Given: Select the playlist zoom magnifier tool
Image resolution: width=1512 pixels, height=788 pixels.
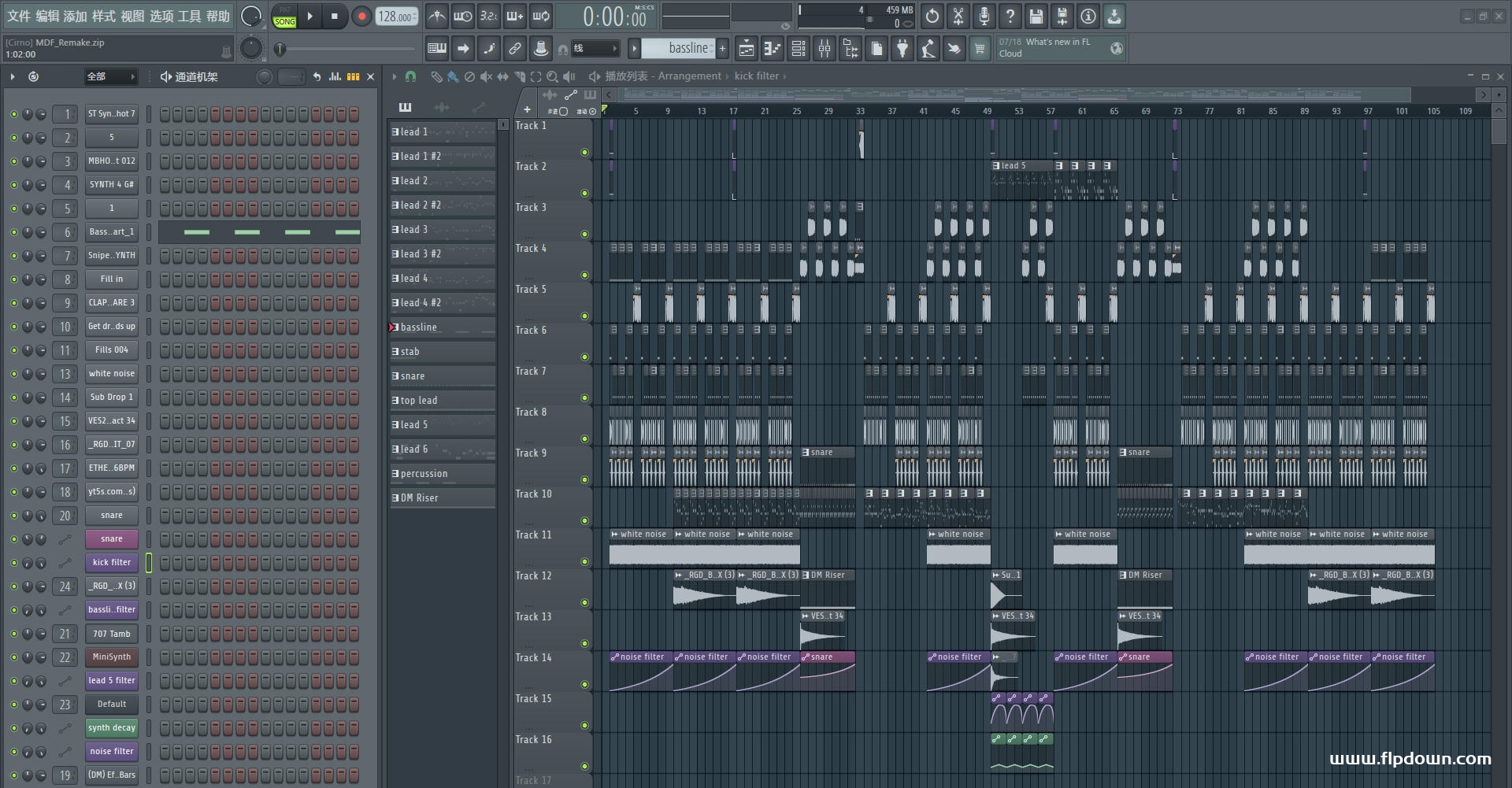Looking at the screenshot, I should tap(553, 76).
